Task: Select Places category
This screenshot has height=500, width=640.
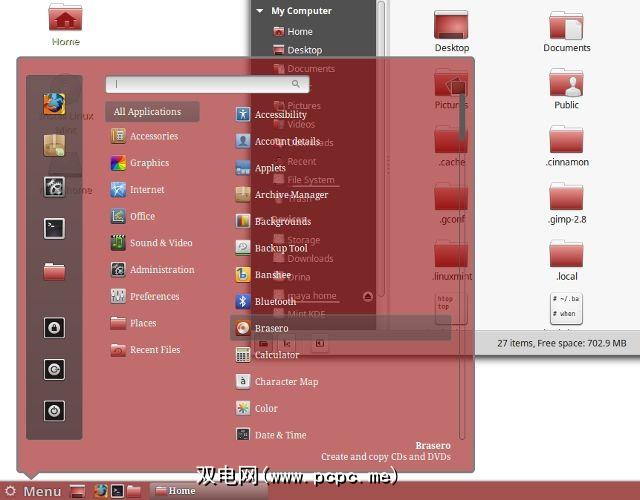Action: point(133,323)
